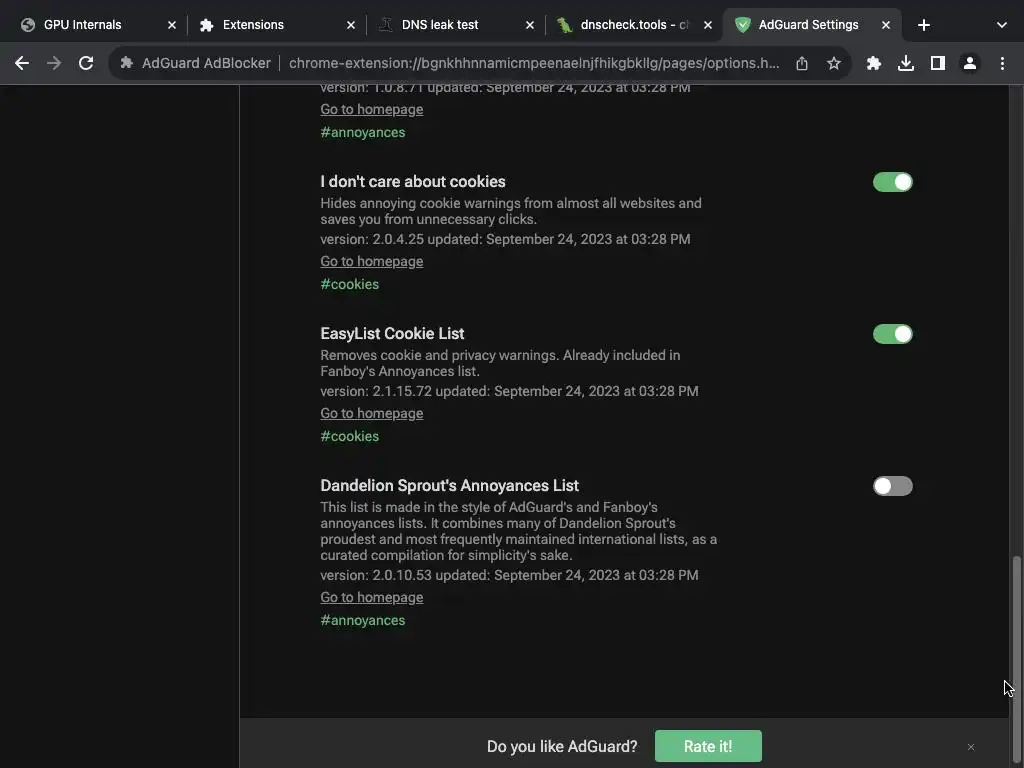Screen dimensions: 1024x768
Task: Open the Extensions puzzle icon in toolbar
Action: point(874,63)
